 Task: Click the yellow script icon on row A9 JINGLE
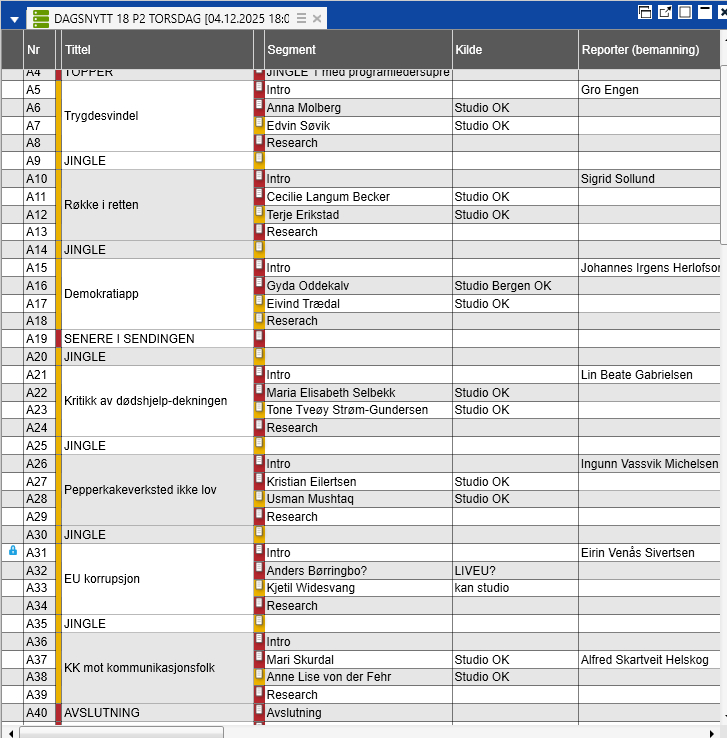tap(259, 160)
